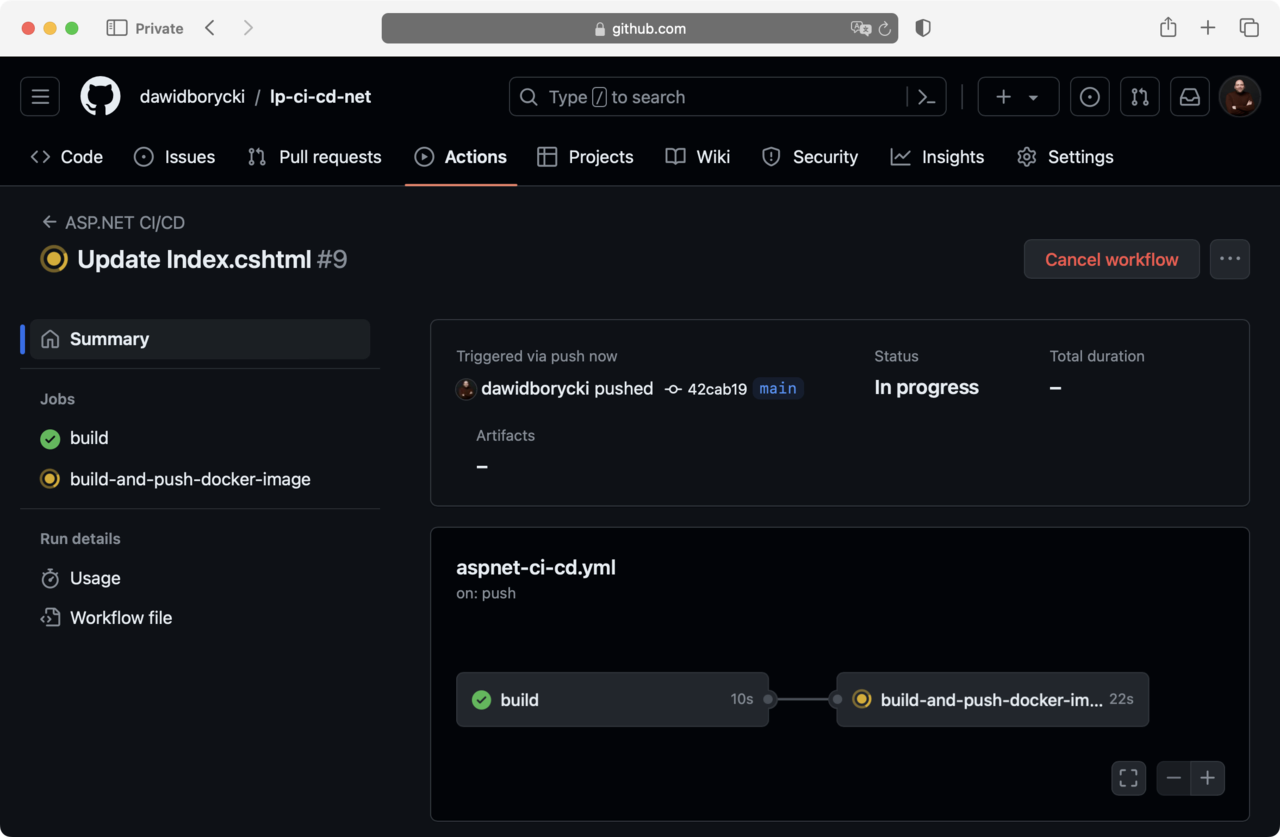Screen dimensions: 1280x837
Task: Go back to ASP.NET CI/CD workflow
Action: point(113,222)
